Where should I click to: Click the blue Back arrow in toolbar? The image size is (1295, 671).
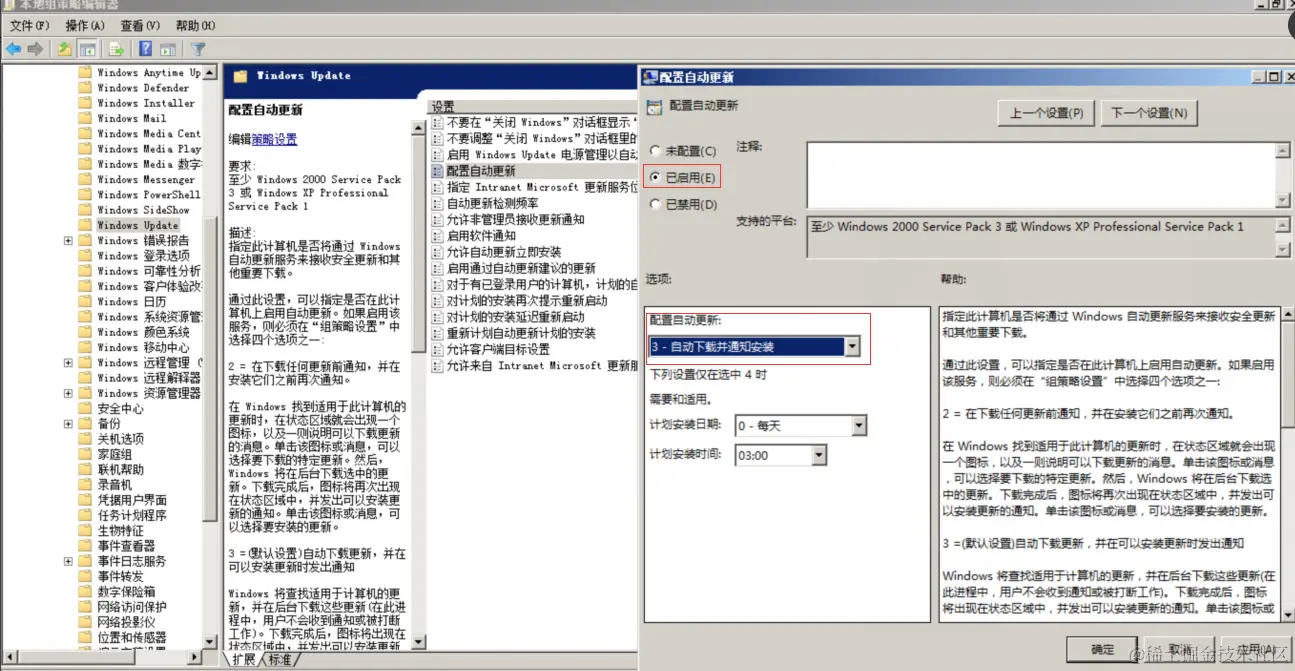coord(13,49)
